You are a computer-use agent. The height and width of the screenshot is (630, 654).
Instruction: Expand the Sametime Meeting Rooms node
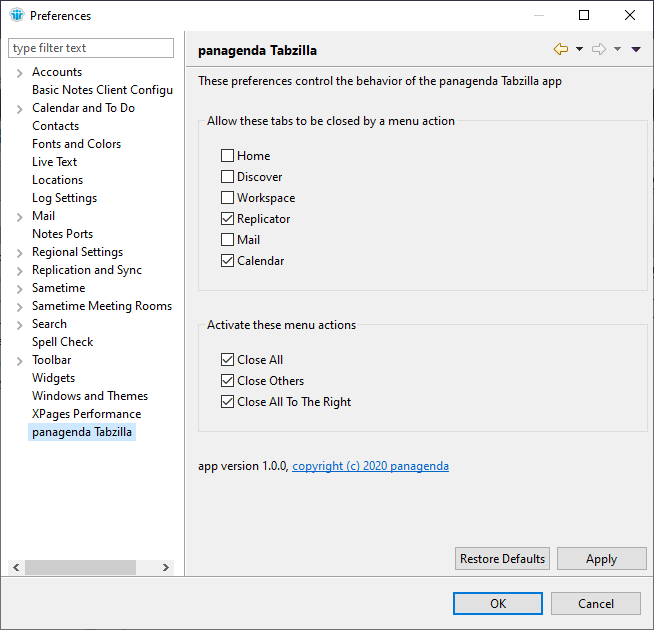pos(20,307)
